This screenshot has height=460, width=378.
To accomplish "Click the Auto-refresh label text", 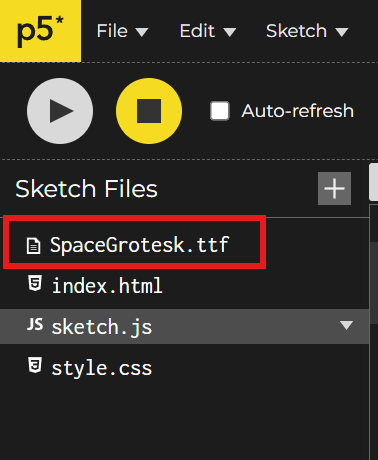I will point(298,111).
